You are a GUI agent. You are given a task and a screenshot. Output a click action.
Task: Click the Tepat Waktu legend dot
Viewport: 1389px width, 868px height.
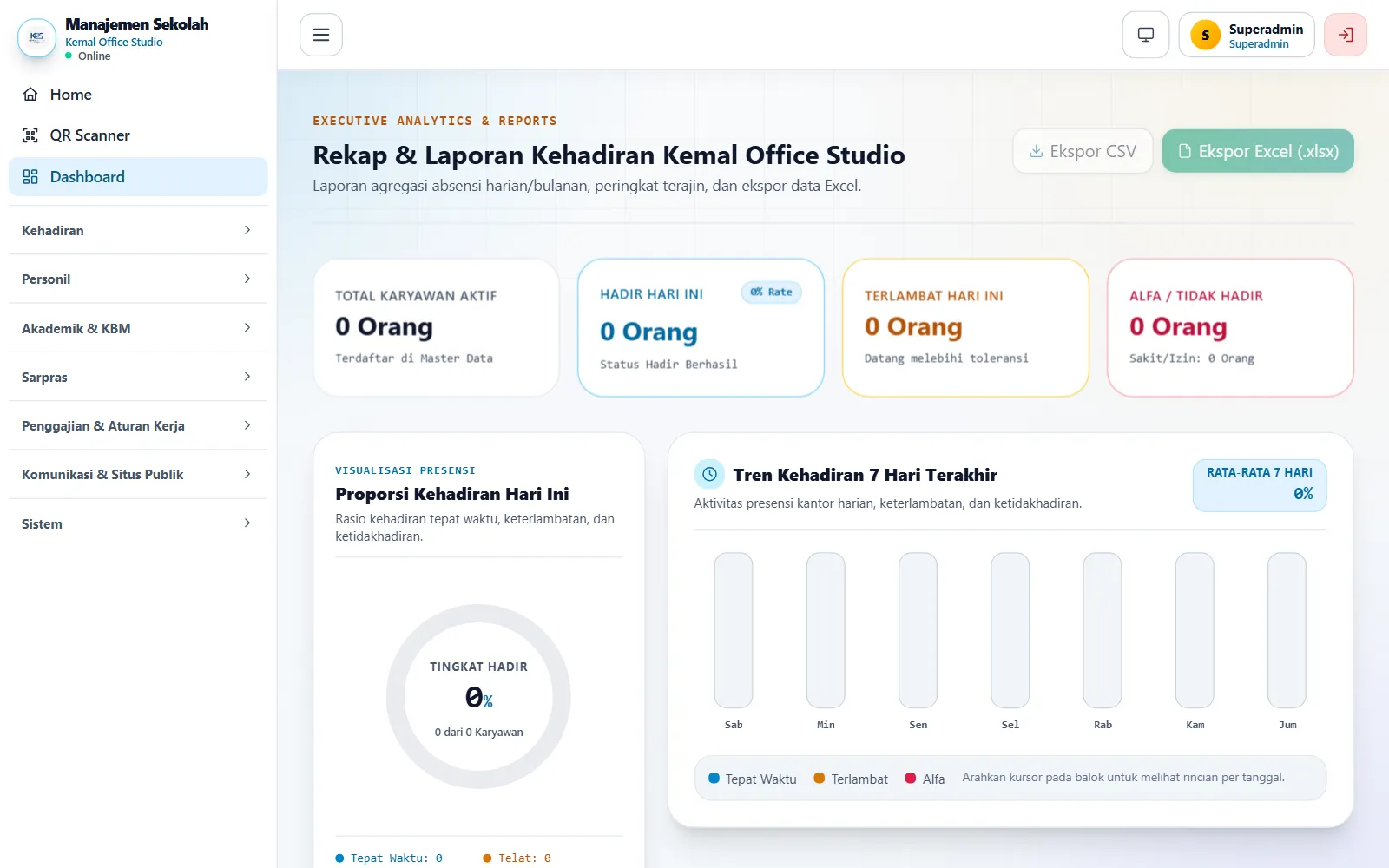tap(714, 778)
